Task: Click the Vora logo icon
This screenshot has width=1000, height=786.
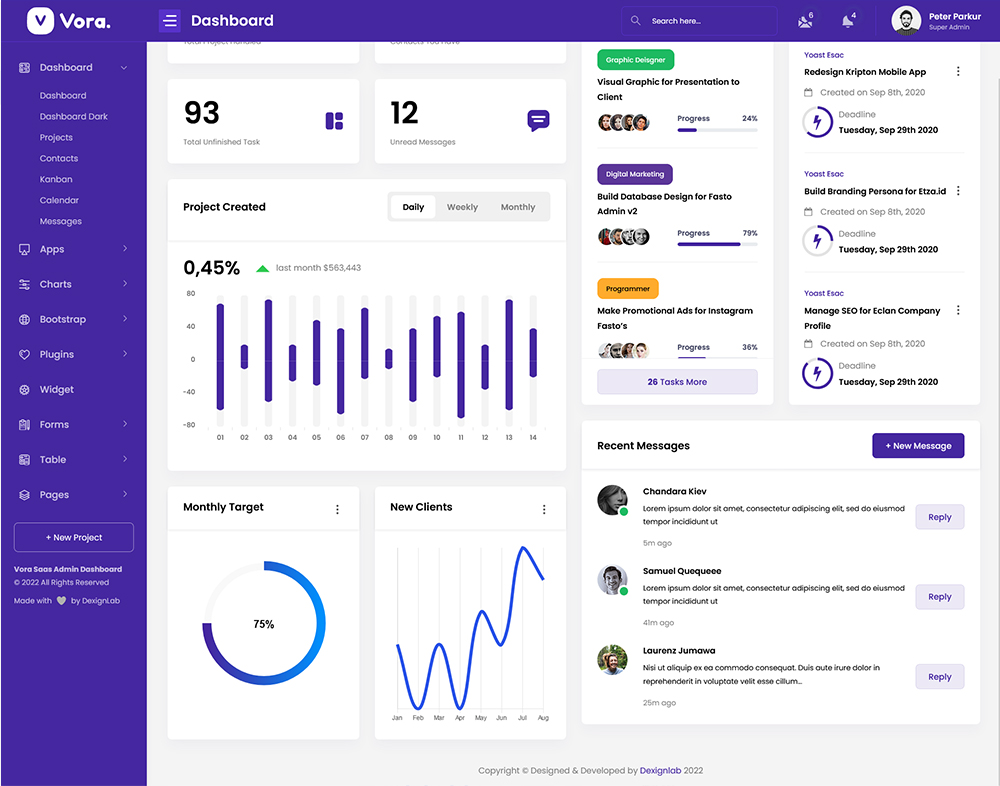Action: click(40, 21)
